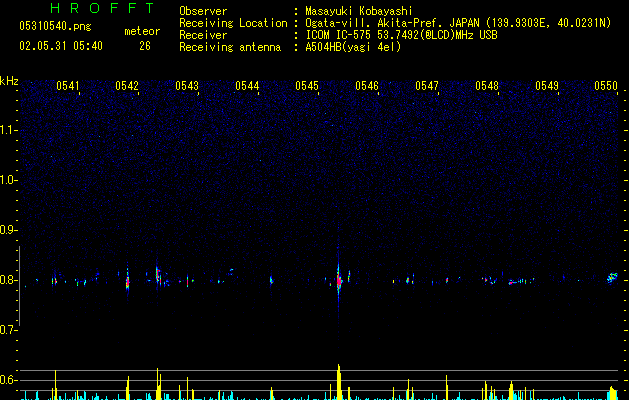Screen dimensions: 629x400
Task: Click time marker 0548
Action: coord(487,86)
